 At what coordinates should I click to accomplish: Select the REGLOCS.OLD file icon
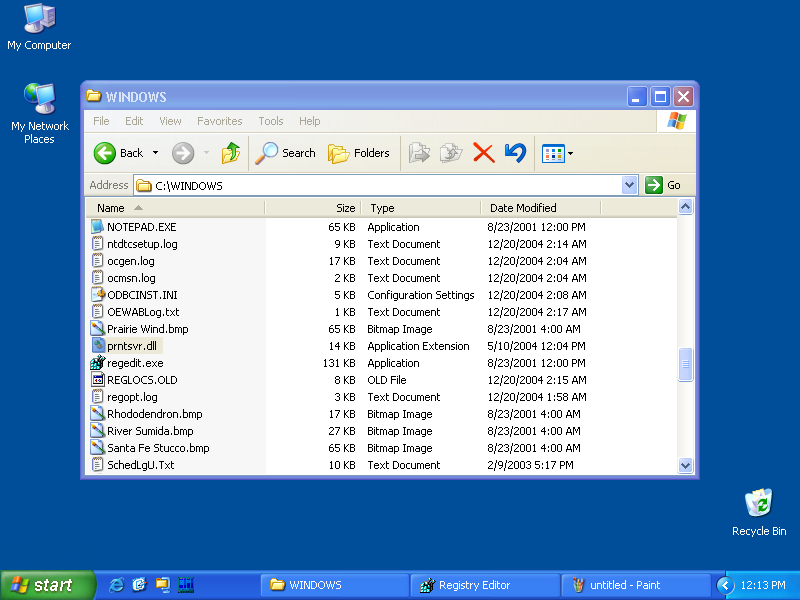click(x=97, y=380)
